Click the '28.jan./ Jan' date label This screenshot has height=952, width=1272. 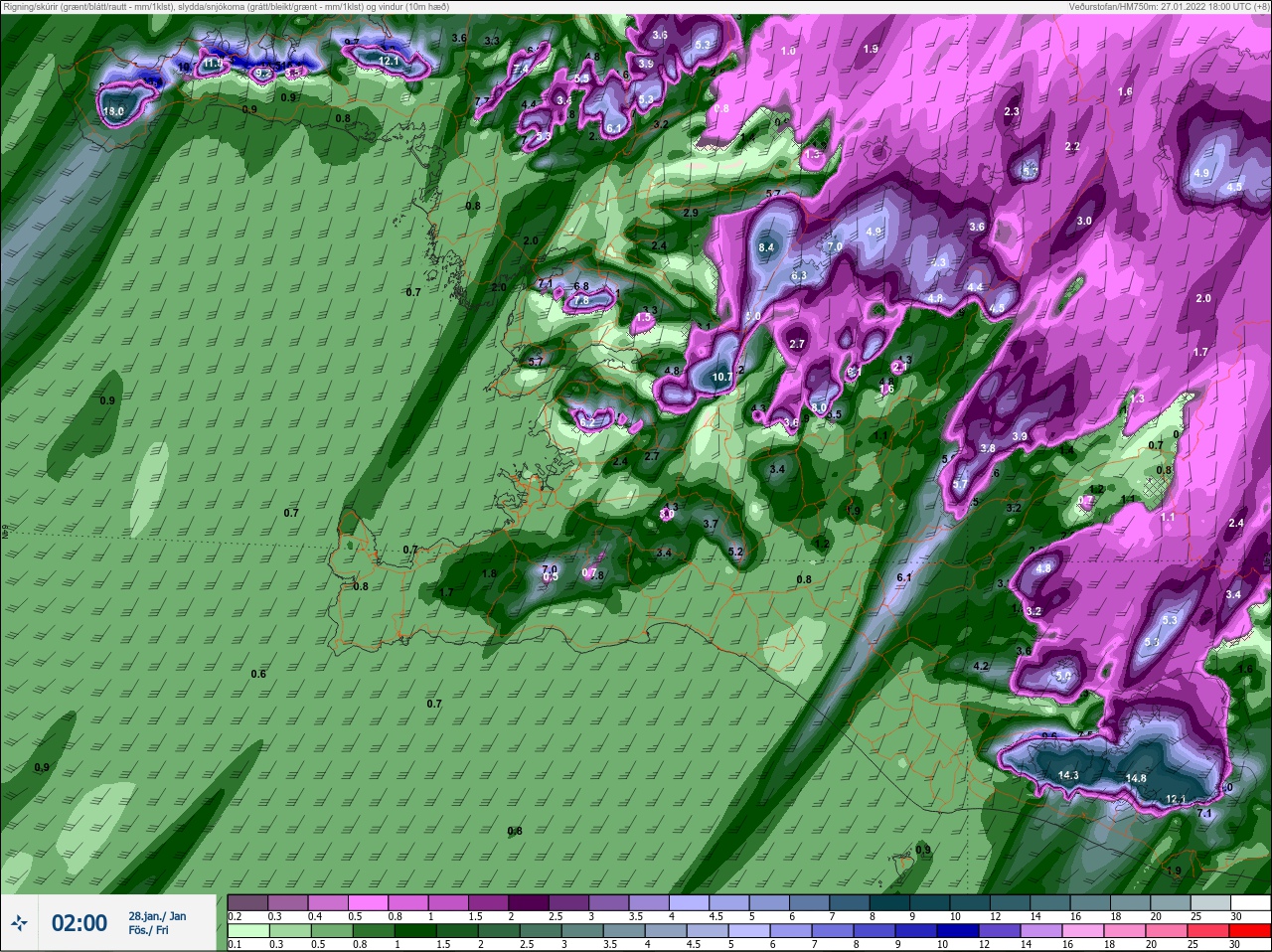pos(157,916)
